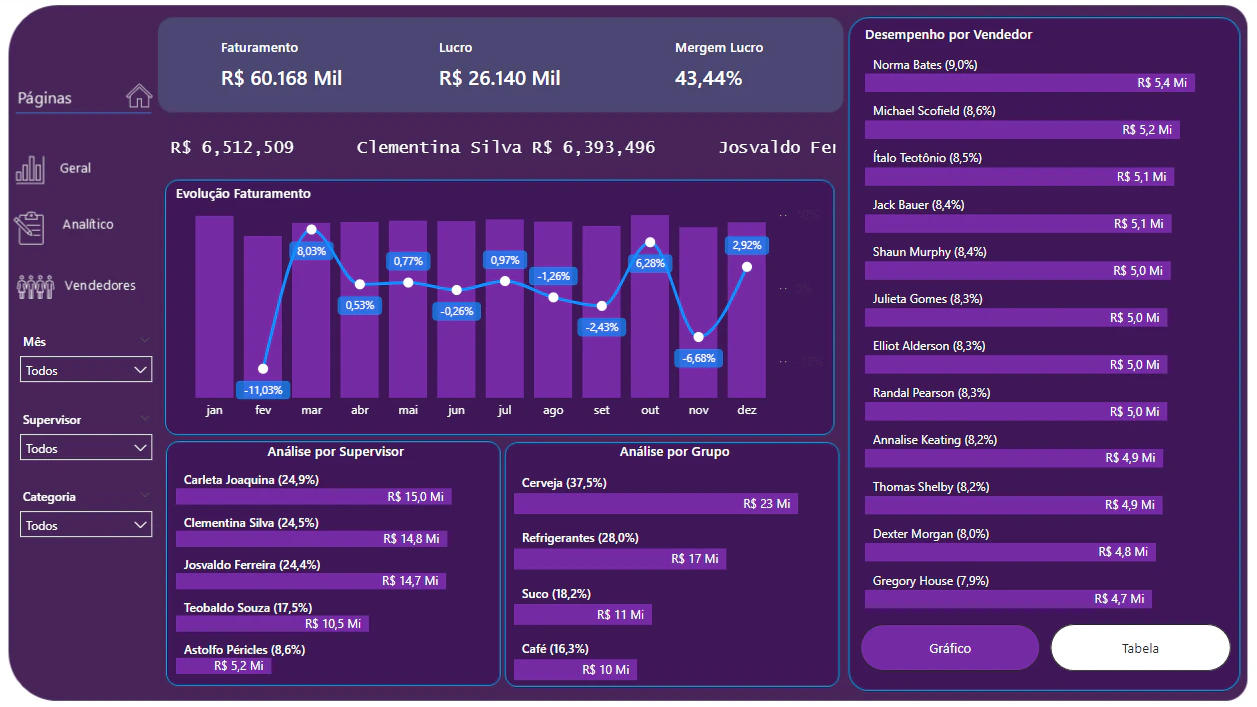This screenshot has width=1257, height=707.
Task: Click the Análise por Grupo title
Action: 674,452
